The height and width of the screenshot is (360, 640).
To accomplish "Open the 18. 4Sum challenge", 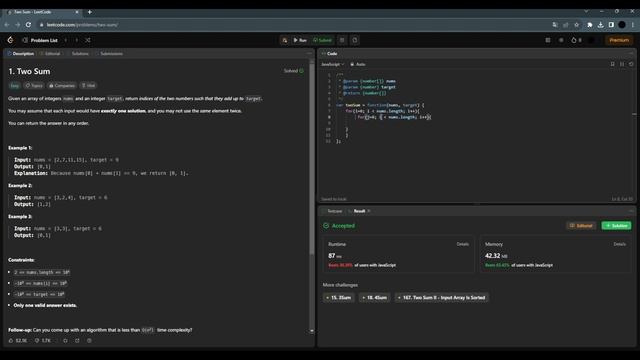I will click(375, 298).
